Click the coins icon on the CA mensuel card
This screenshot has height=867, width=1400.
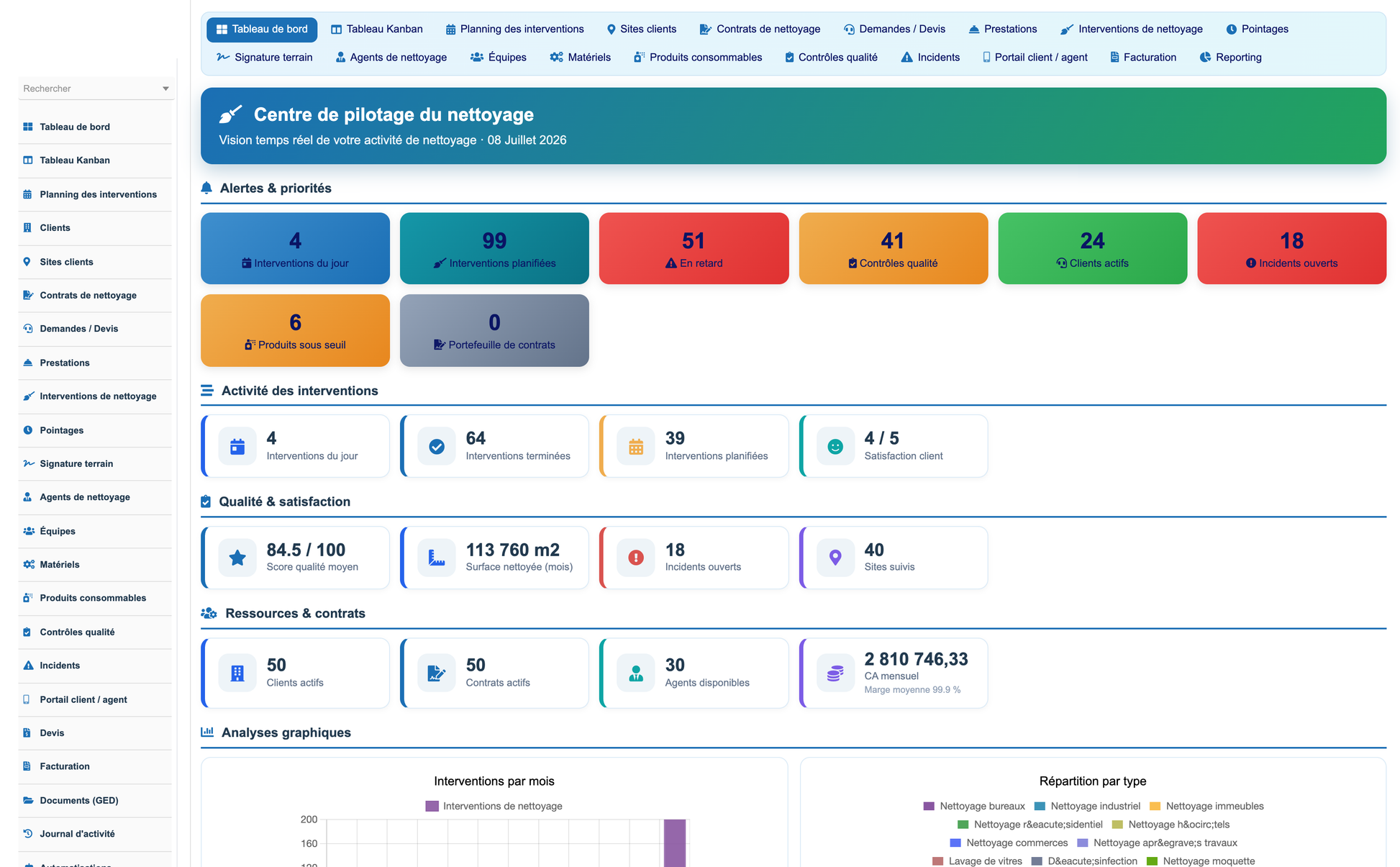[x=835, y=673]
